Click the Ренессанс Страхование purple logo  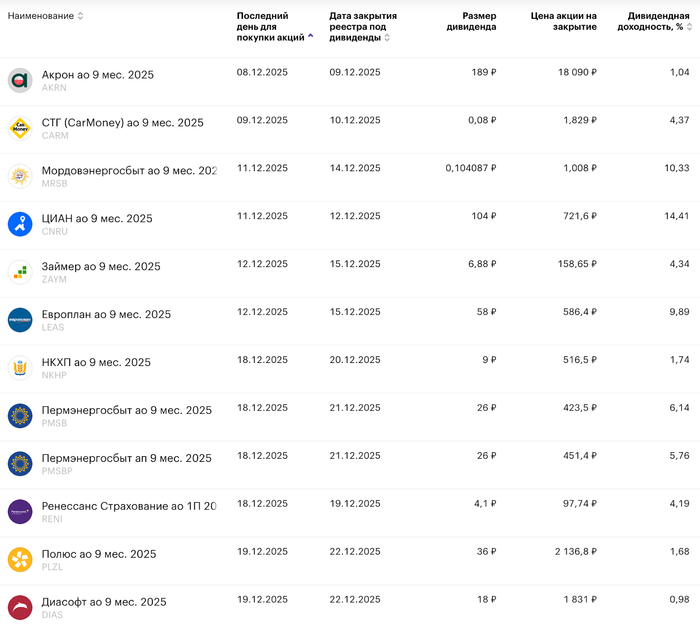click(20, 512)
